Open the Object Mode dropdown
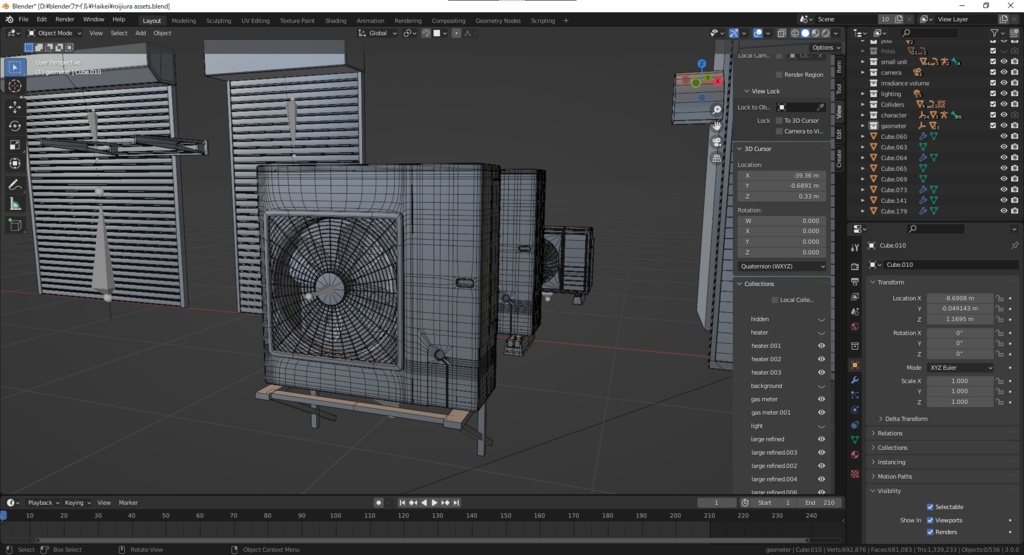1024x555 pixels. click(54, 33)
